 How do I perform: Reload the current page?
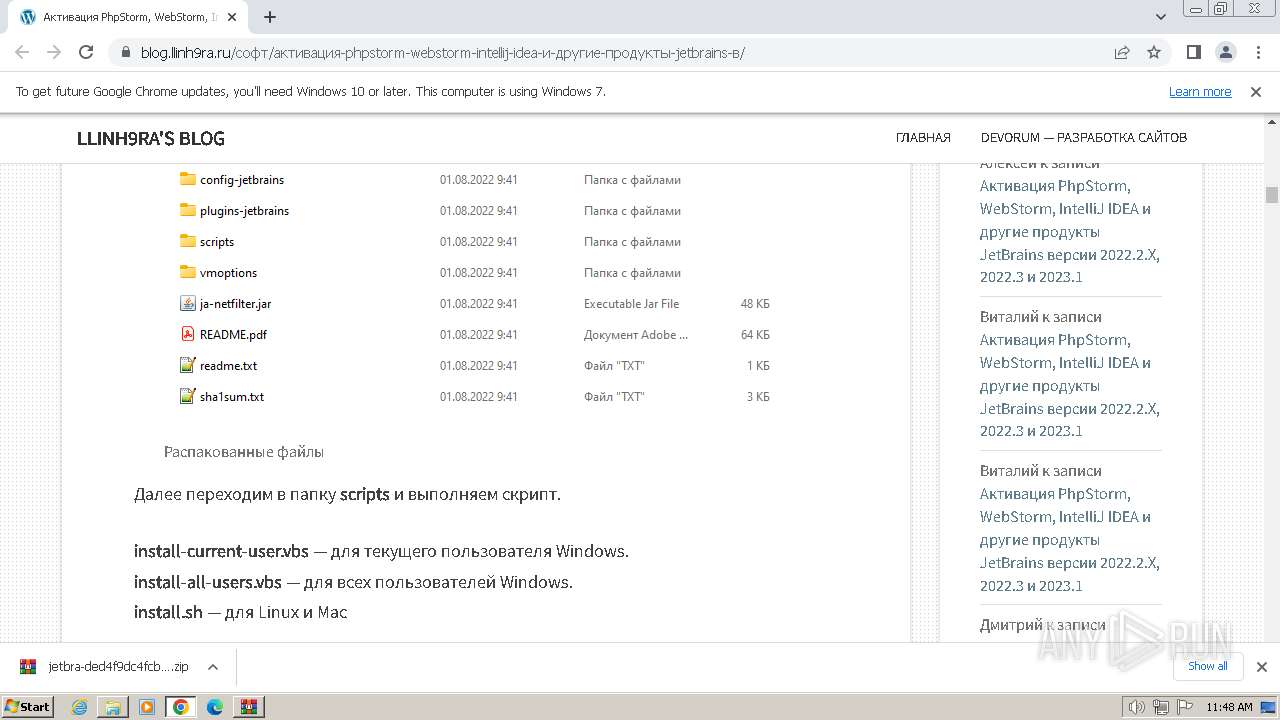pos(86,52)
